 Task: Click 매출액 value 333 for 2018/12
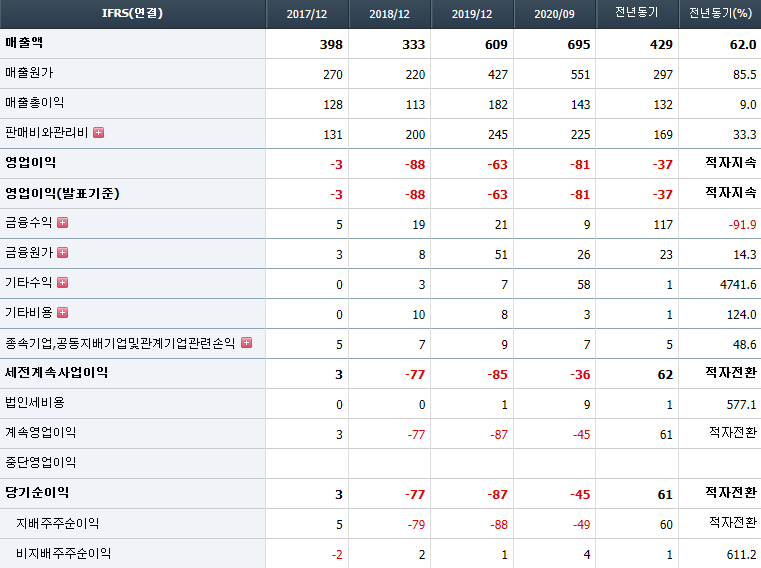tap(414, 45)
